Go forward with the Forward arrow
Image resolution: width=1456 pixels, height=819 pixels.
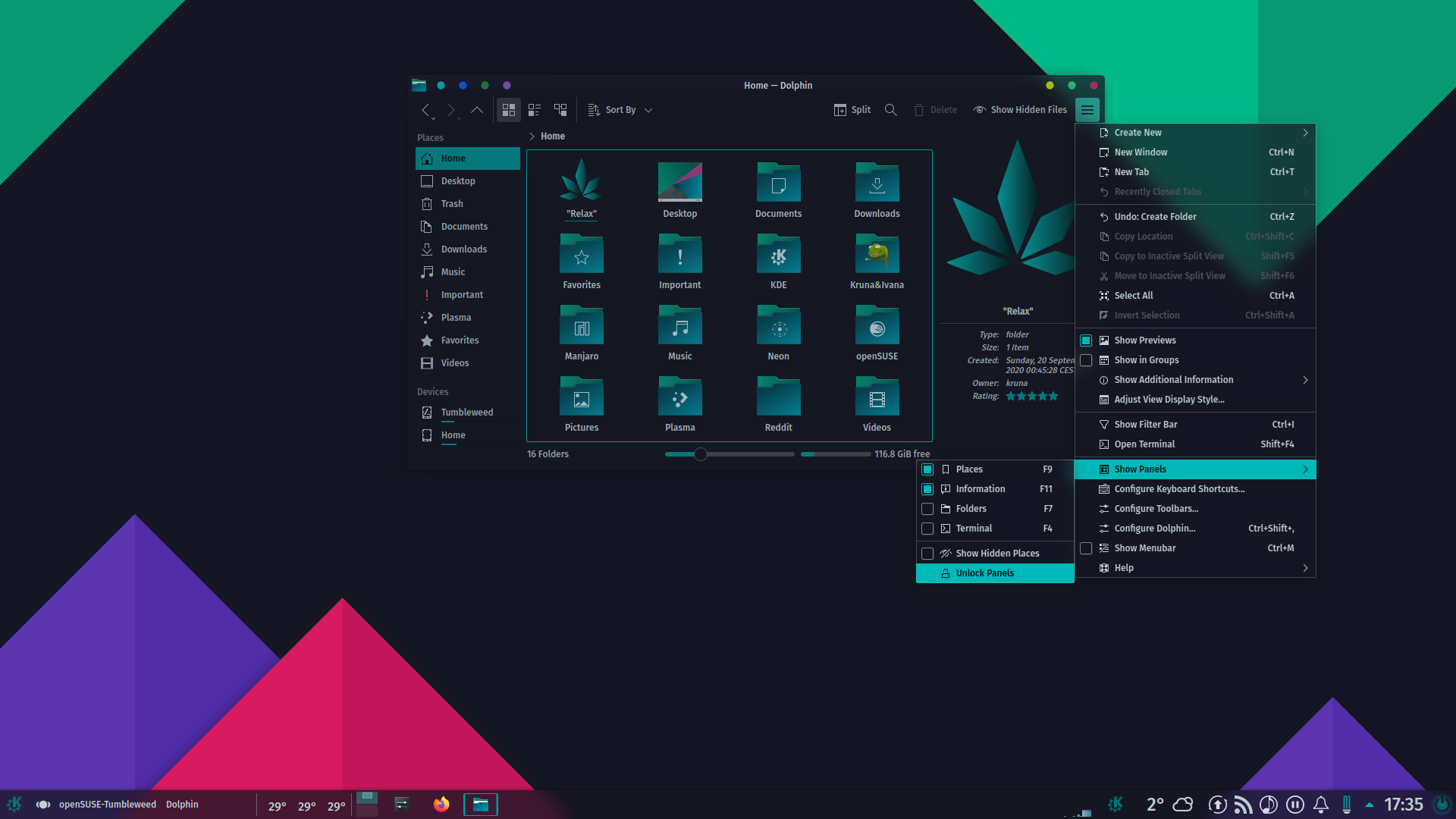pos(451,110)
